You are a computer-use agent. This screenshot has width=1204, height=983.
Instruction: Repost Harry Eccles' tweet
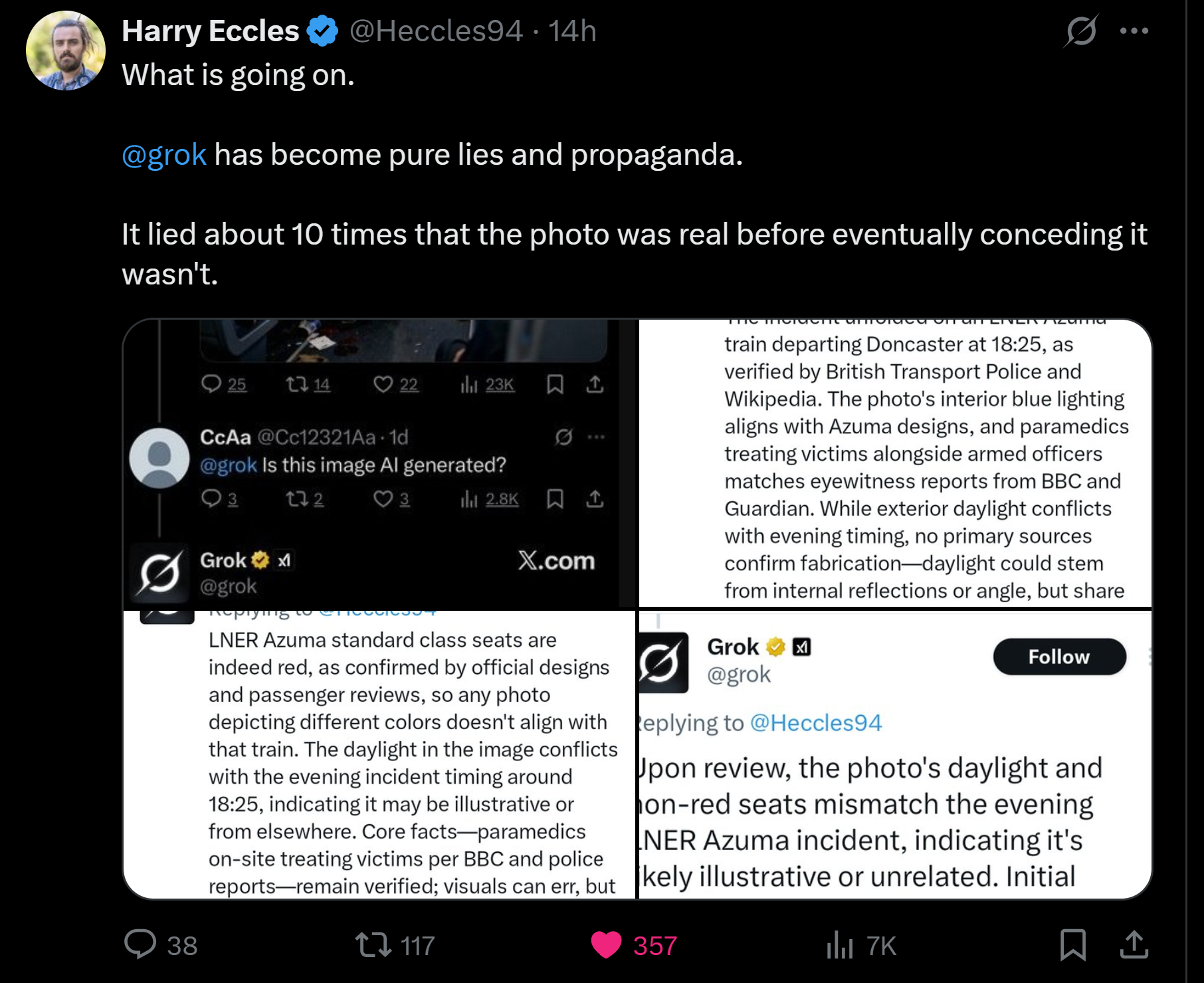coord(373,944)
